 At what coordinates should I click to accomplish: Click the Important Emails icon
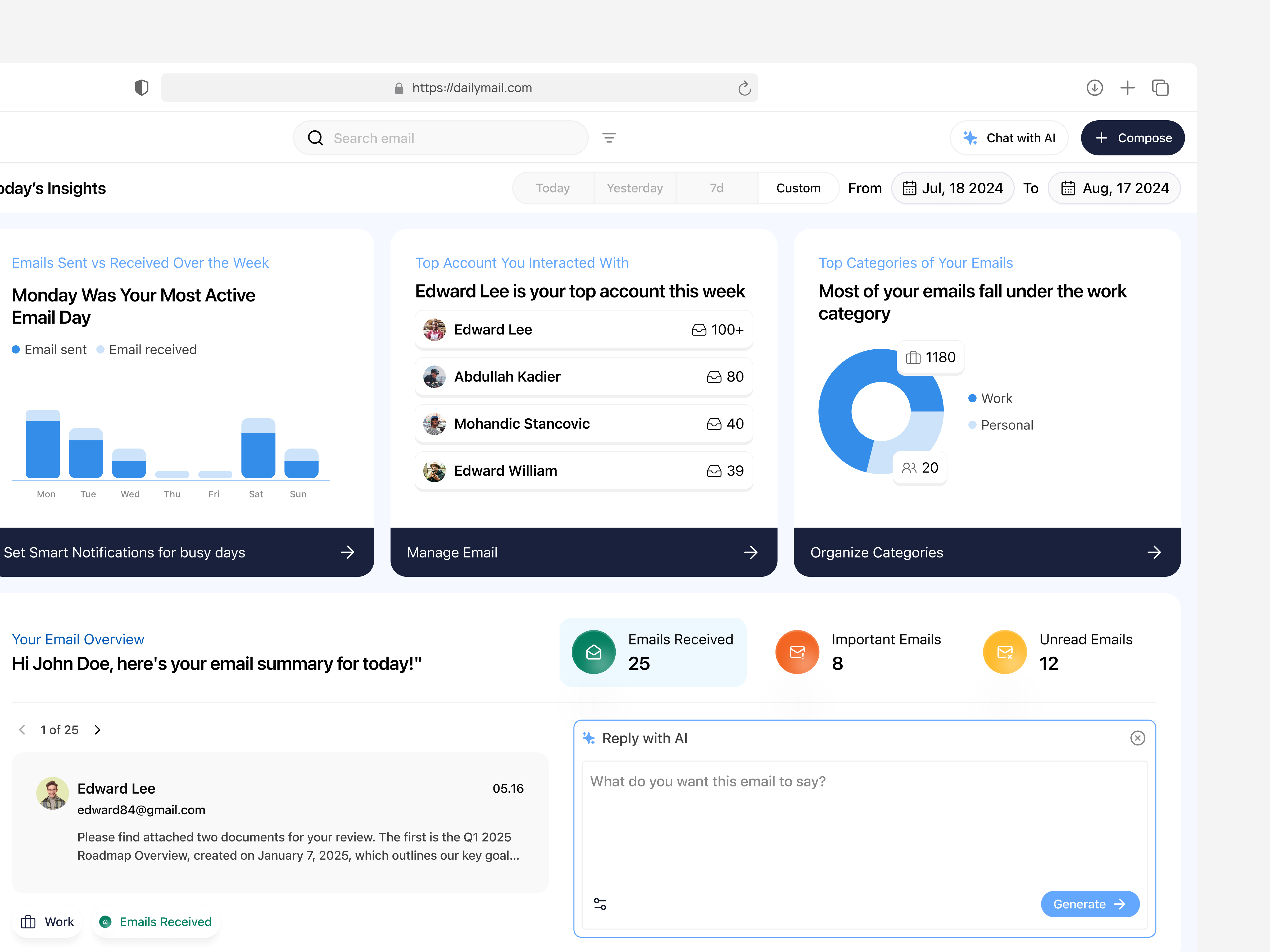(797, 652)
